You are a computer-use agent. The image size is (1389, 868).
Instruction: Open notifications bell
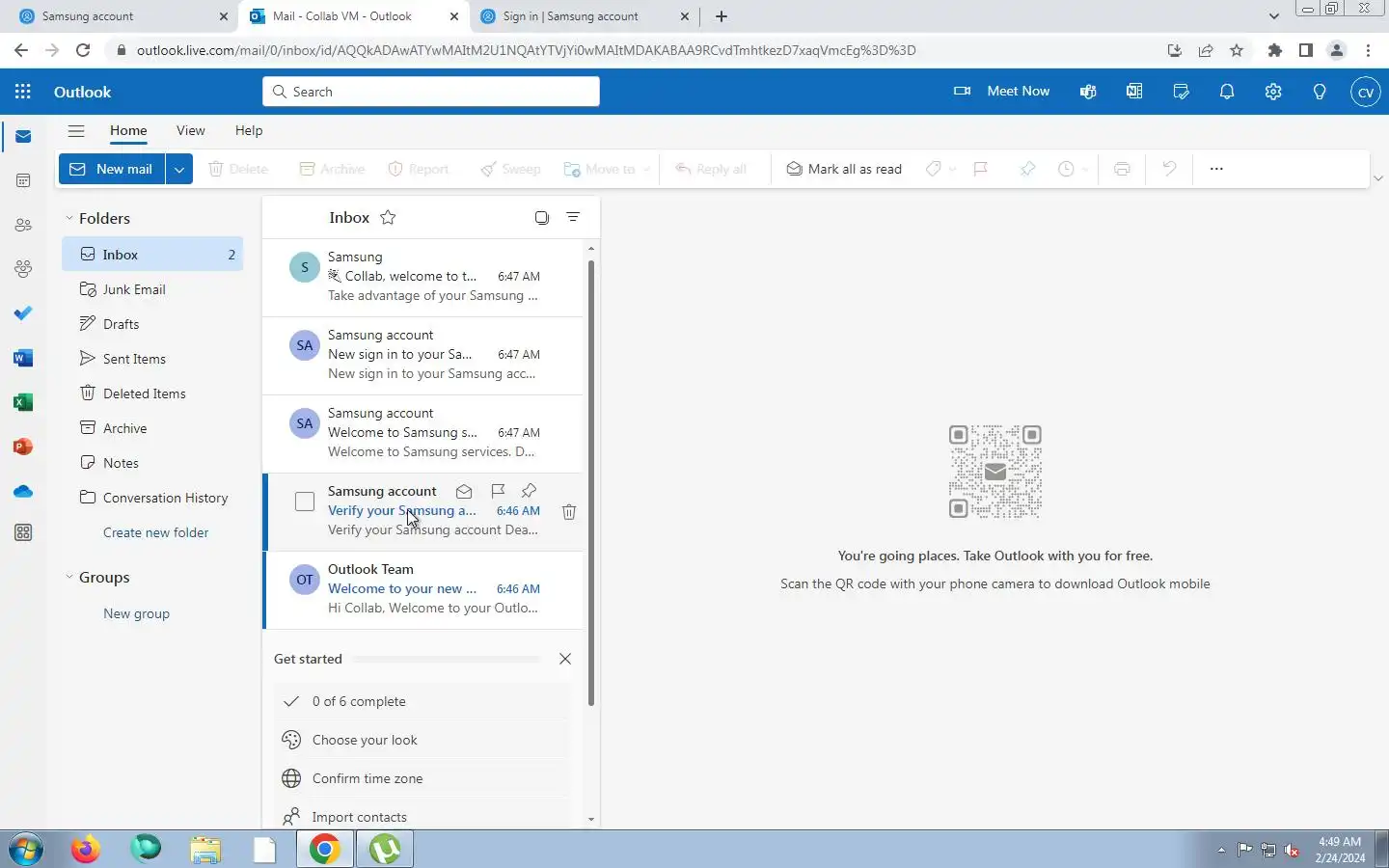point(1227,92)
